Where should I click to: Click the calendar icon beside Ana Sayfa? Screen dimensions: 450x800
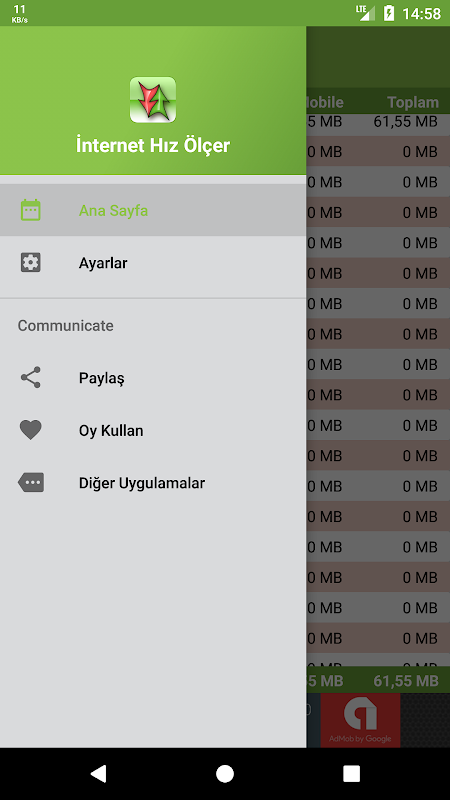click(31, 210)
